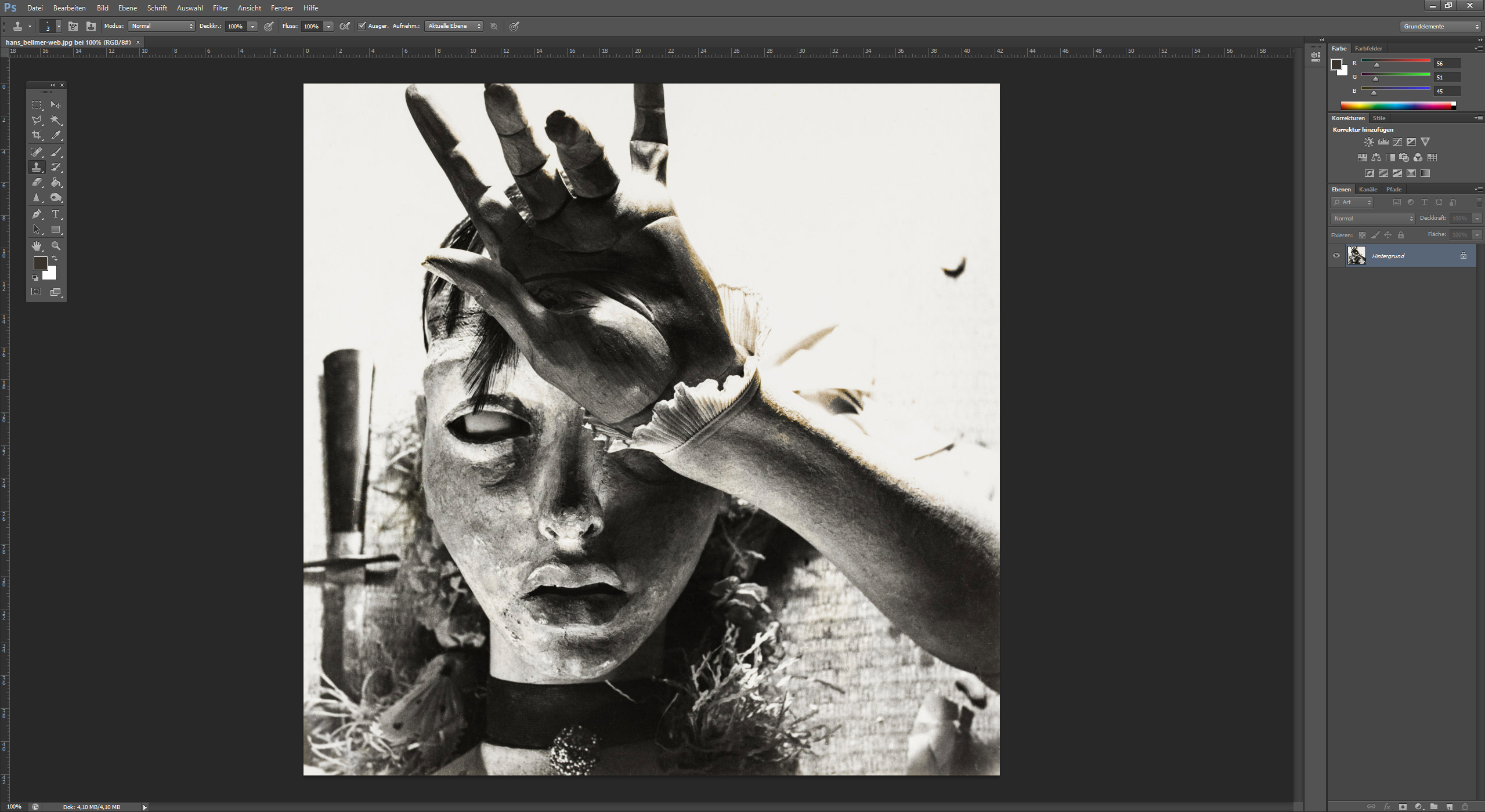Open the tool preset picker arrow
The height and width of the screenshot is (812, 1485).
30,26
